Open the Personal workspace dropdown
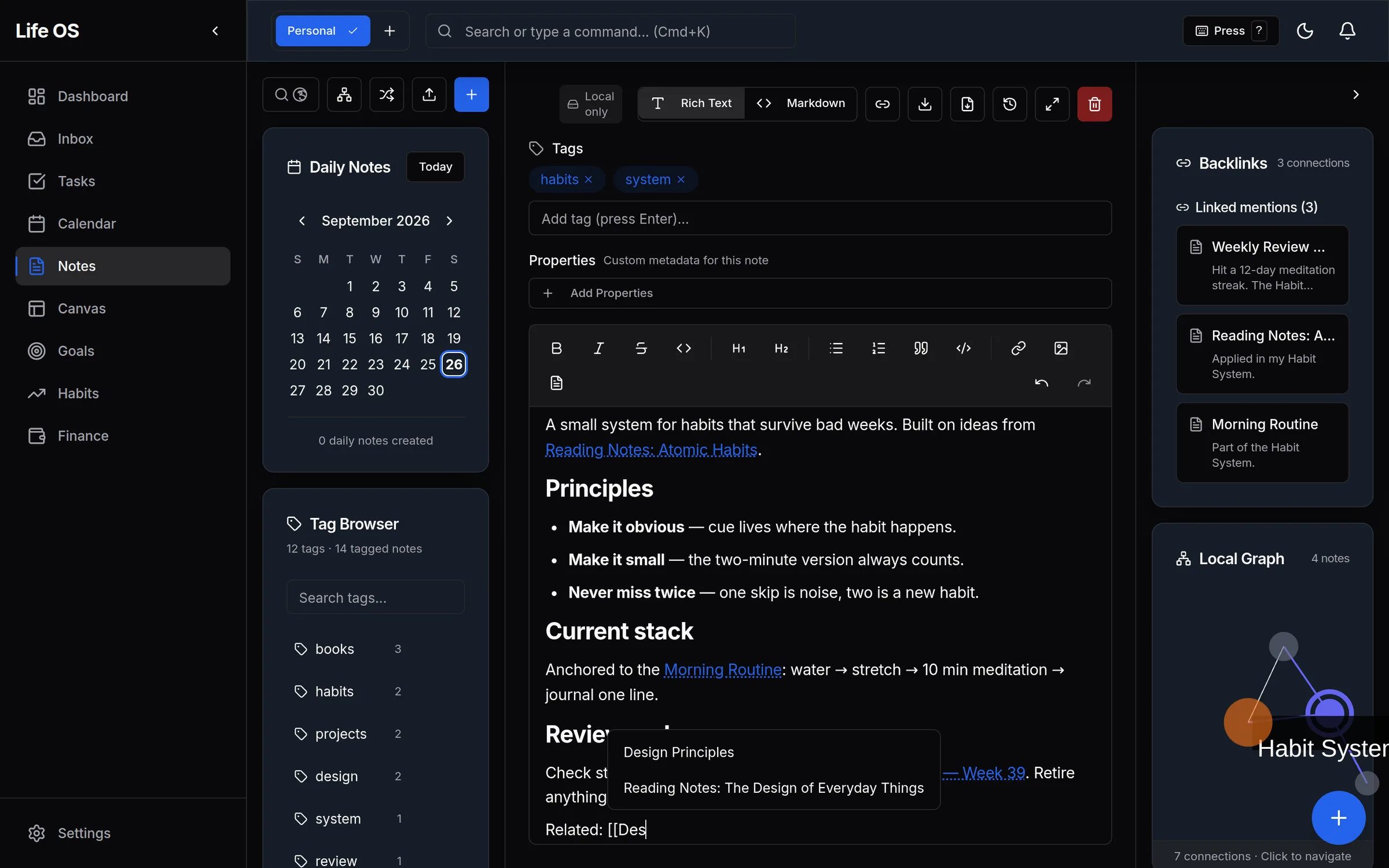The width and height of the screenshot is (1389, 868). pos(322,31)
